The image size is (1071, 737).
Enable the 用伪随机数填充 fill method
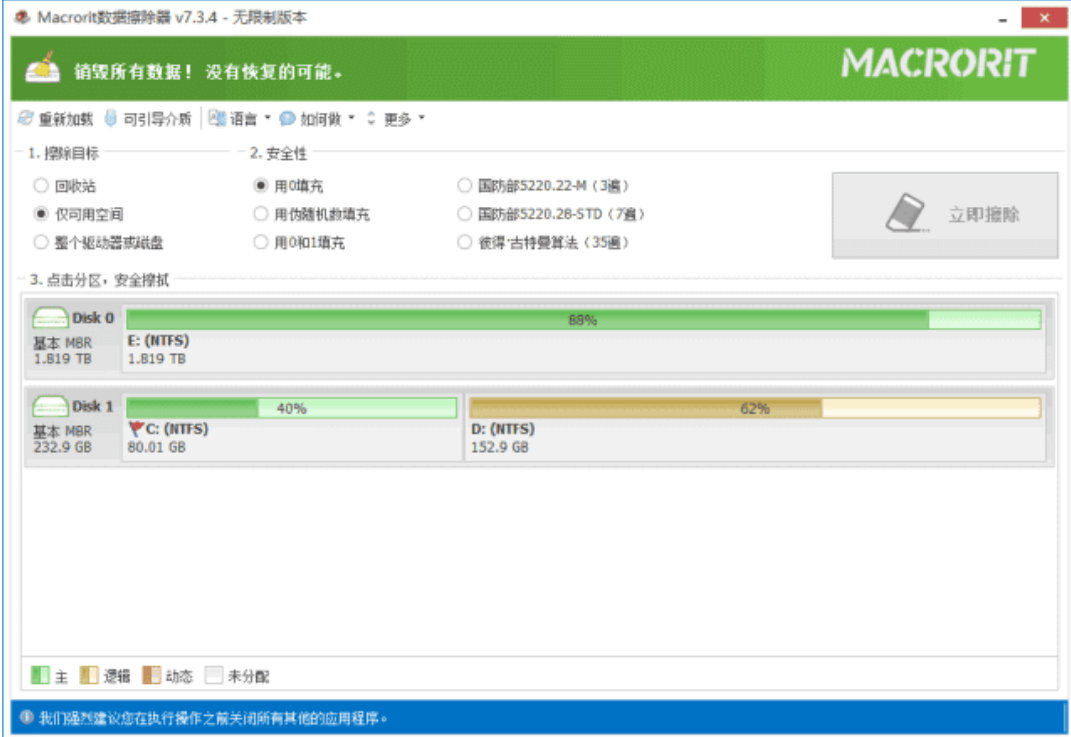coord(262,213)
